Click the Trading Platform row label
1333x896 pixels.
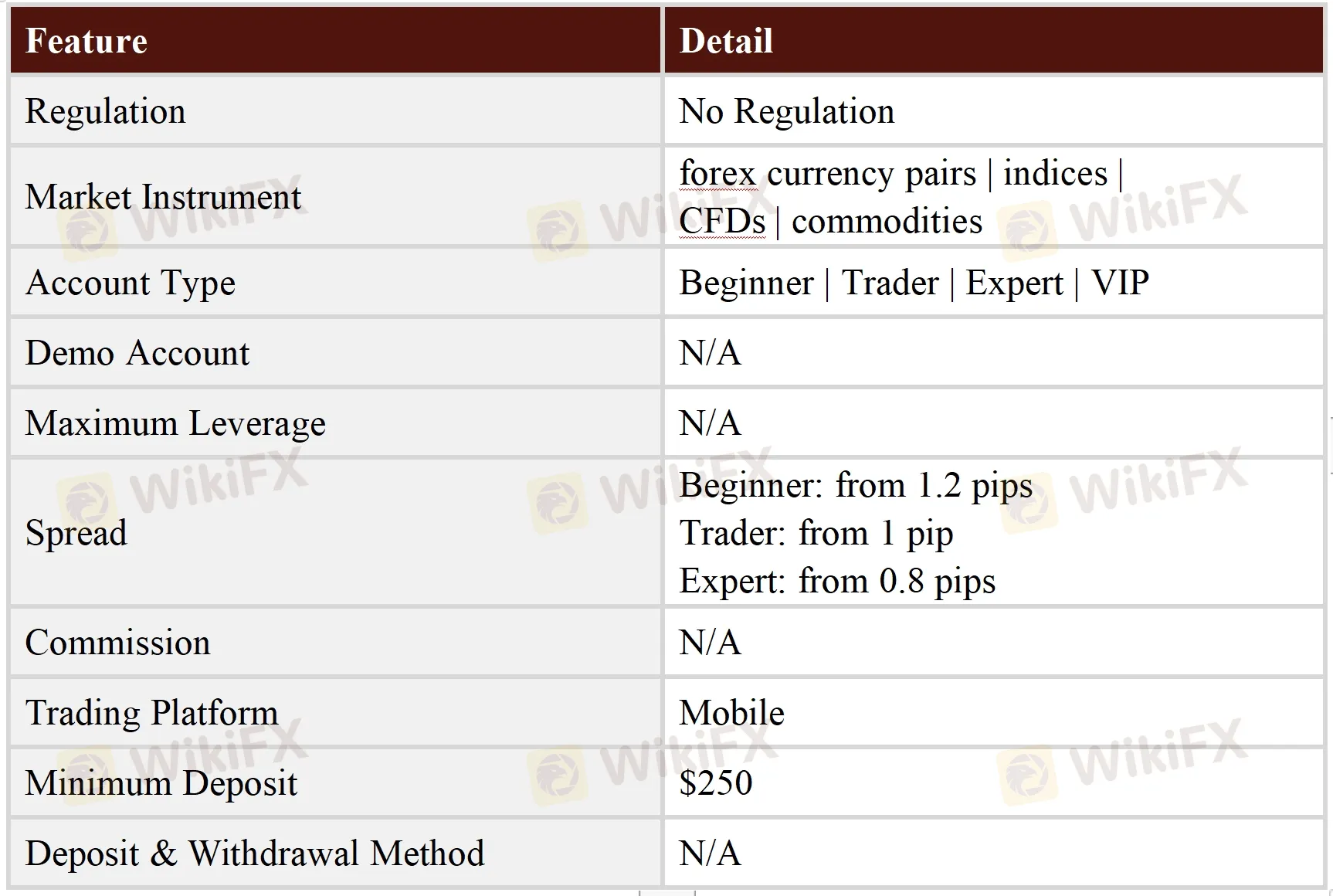point(151,713)
